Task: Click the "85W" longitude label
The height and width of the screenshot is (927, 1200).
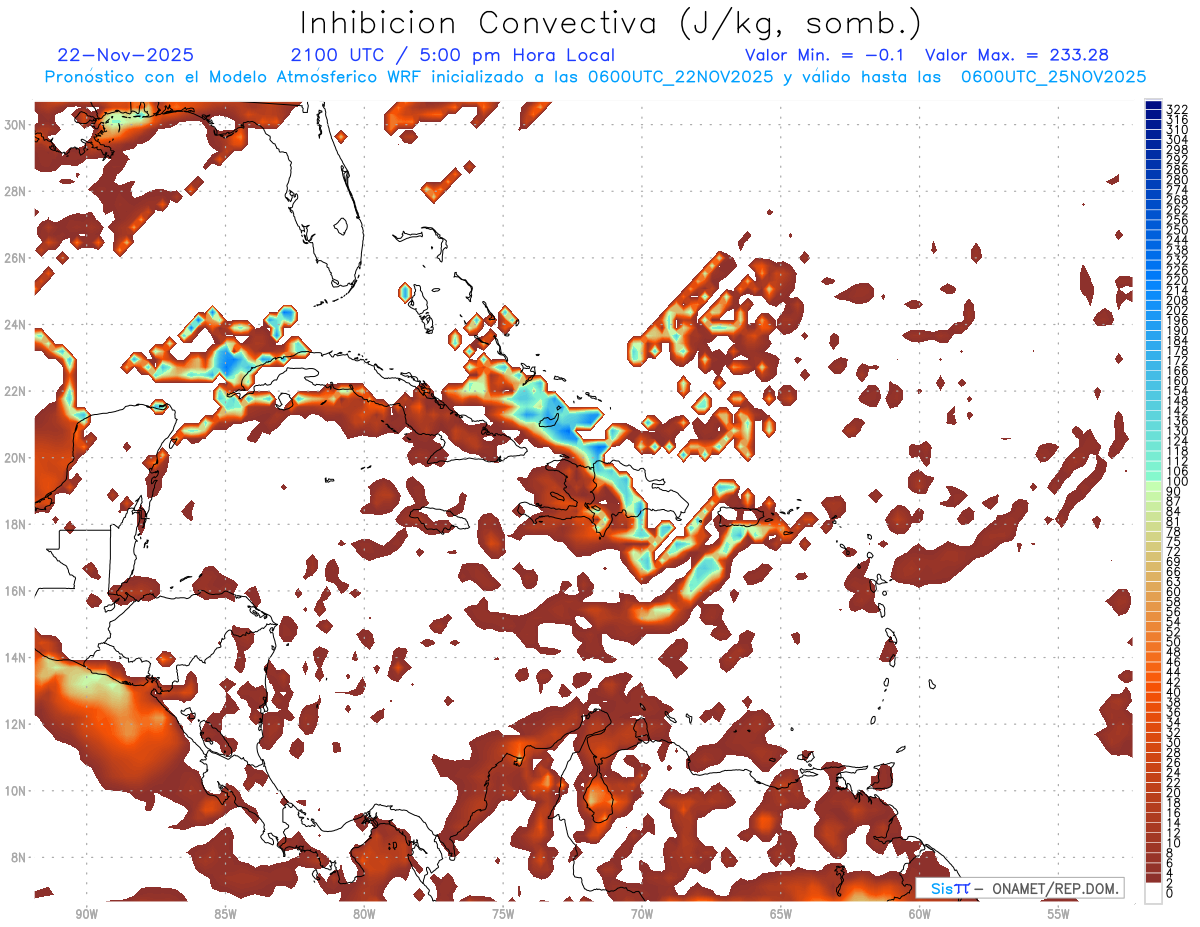Action: click(225, 914)
